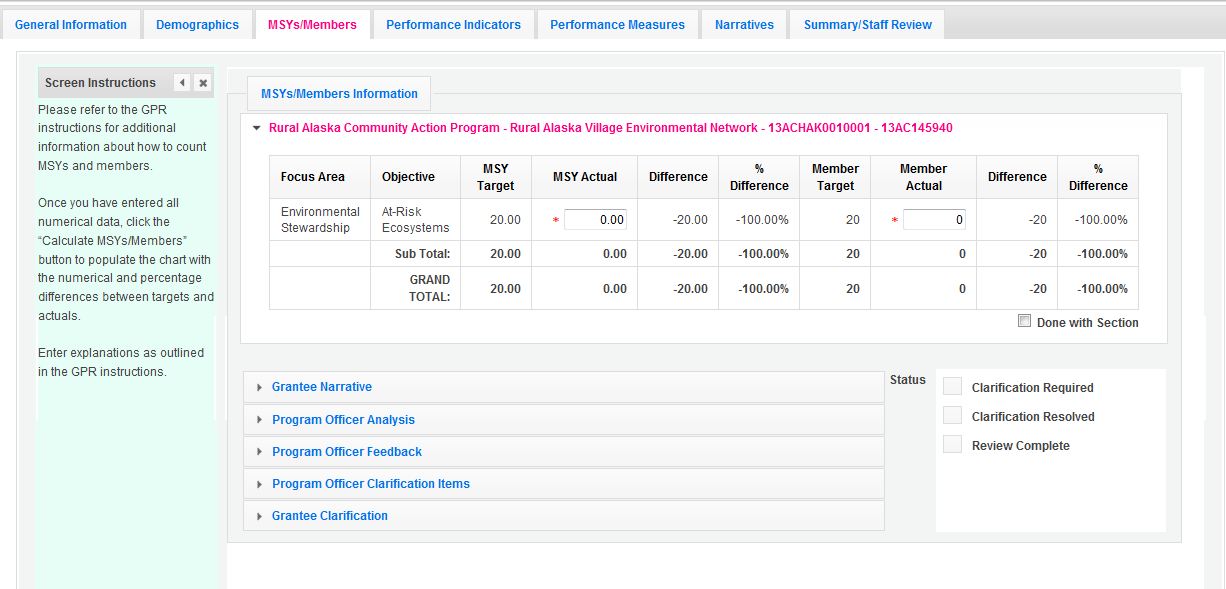1226x589 pixels.
Task: Tick the Clarification Resolved checkbox
Action: pos(952,416)
